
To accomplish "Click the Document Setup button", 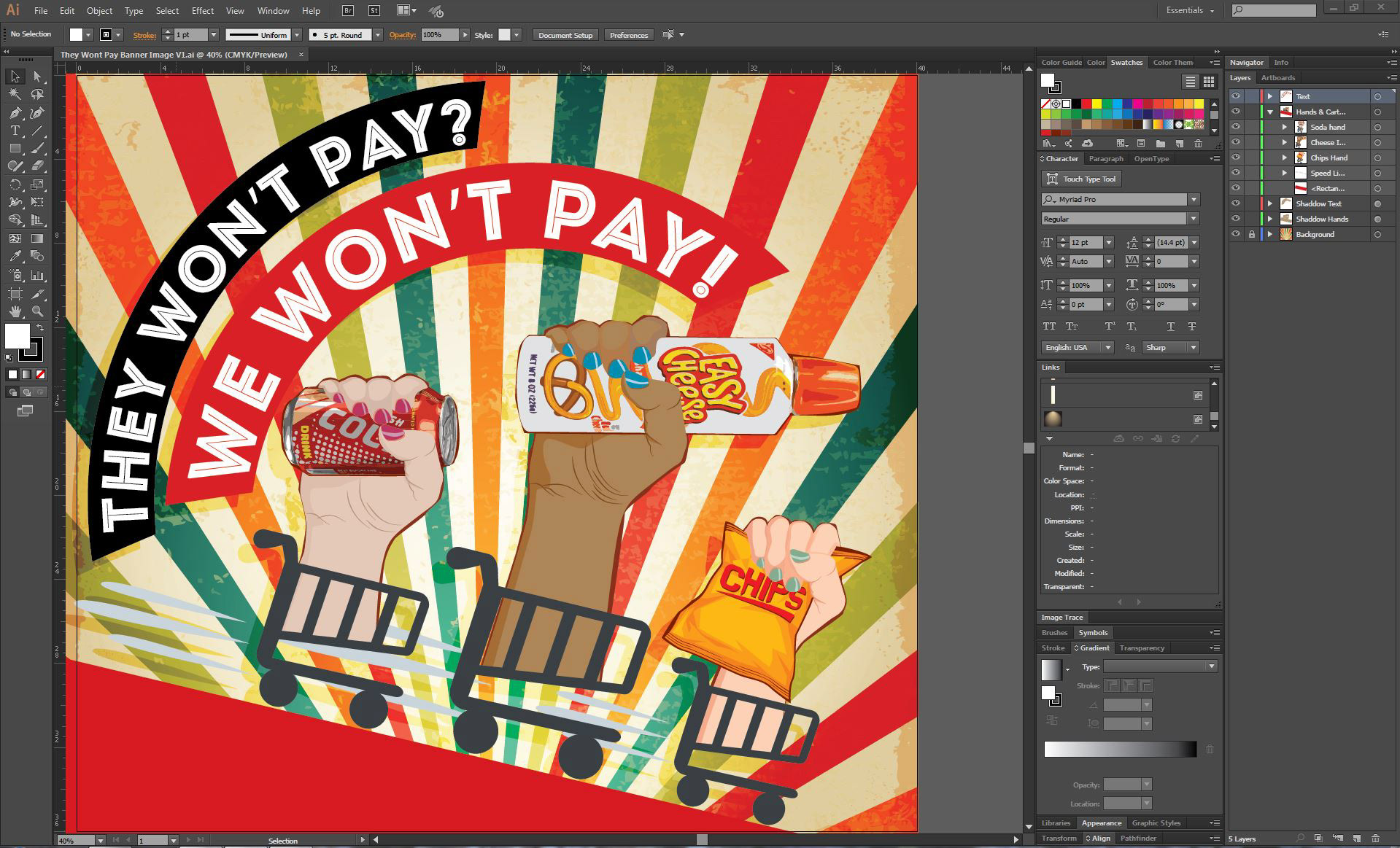I will pyautogui.click(x=565, y=35).
